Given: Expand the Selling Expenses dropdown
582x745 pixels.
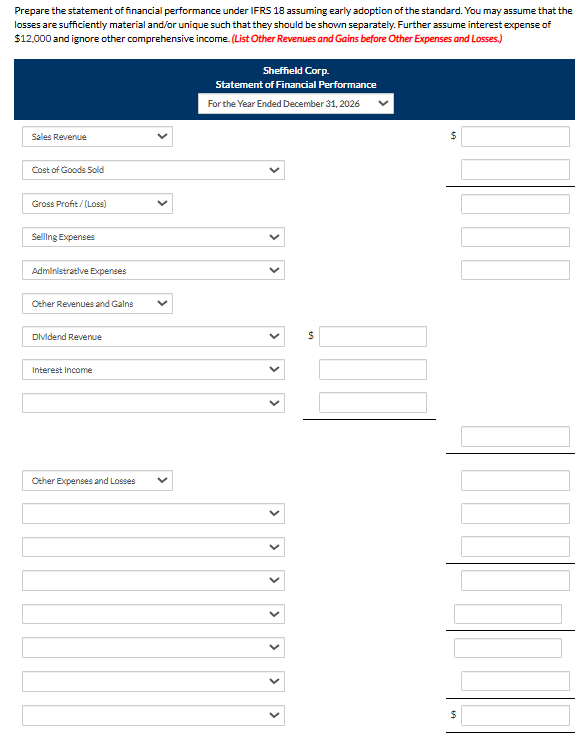Looking at the screenshot, I should pos(153,237).
